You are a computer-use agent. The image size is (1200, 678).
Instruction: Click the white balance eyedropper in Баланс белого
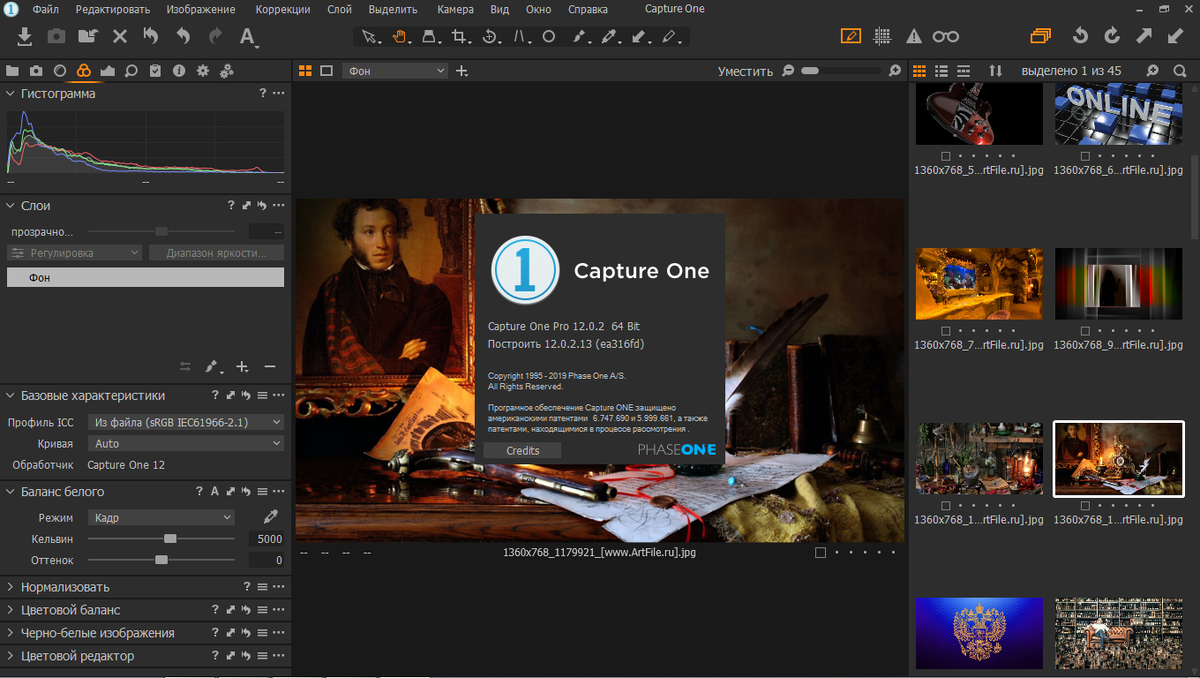(x=270, y=517)
